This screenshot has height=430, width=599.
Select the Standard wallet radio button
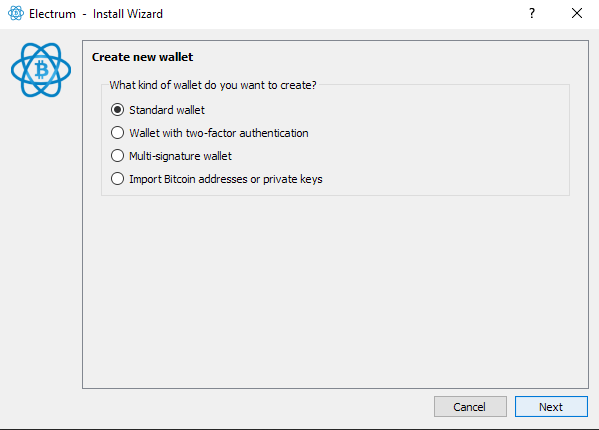tap(117, 110)
